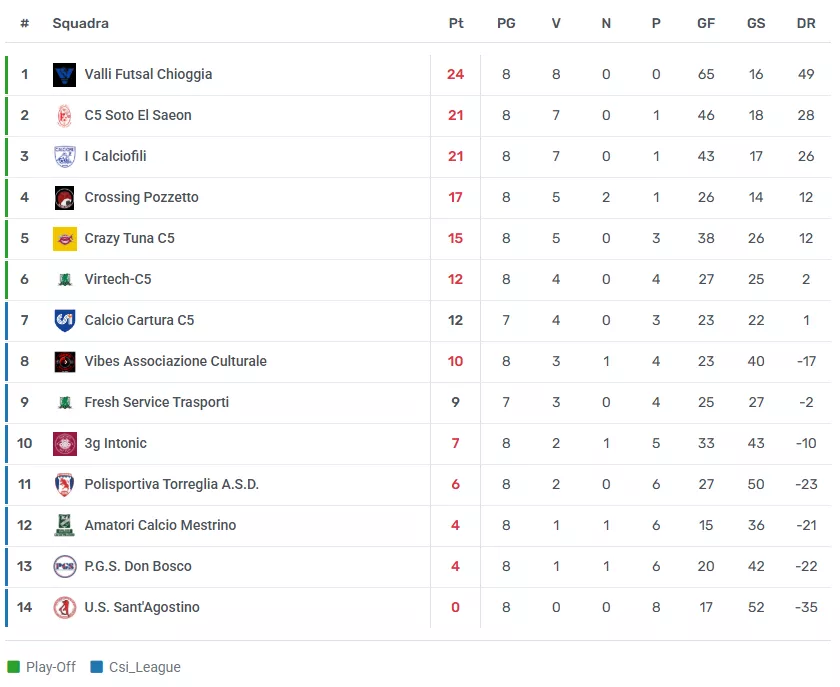Click the Calcio Cartura C5 shield icon
The height and width of the screenshot is (687, 840).
pyautogui.click(x=65, y=320)
